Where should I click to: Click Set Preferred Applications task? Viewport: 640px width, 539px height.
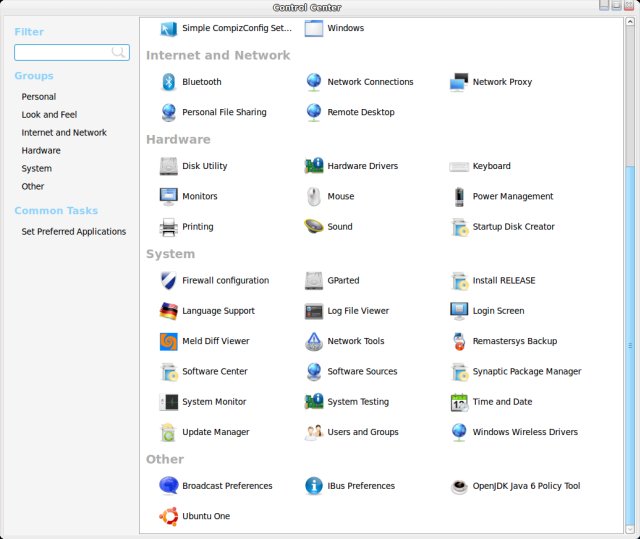pyautogui.click(x=74, y=232)
